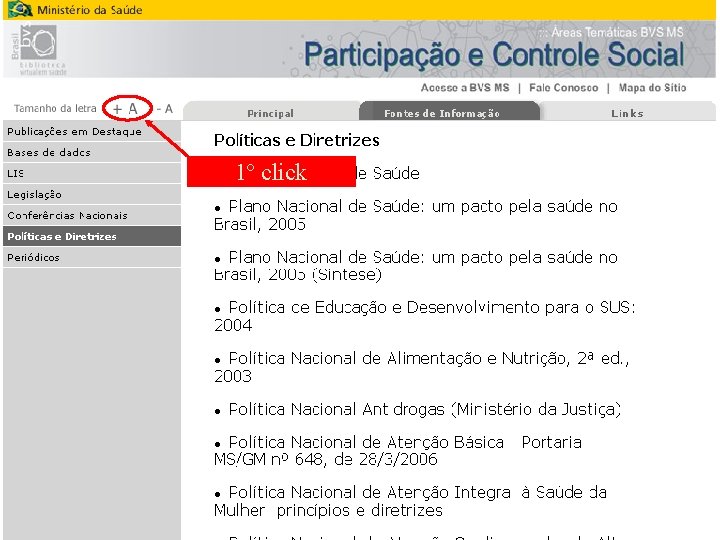Open the Principal tab
The height and width of the screenshot is (540, 720).
(270, 113)
